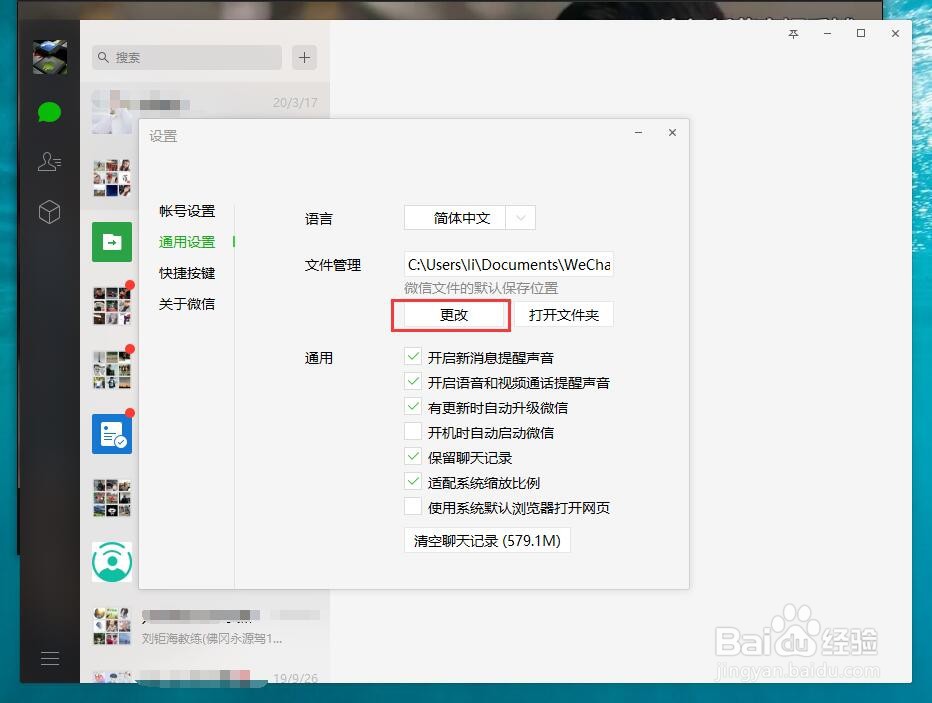Open the Chats icon in sidebar

click(x=49, y=112)
